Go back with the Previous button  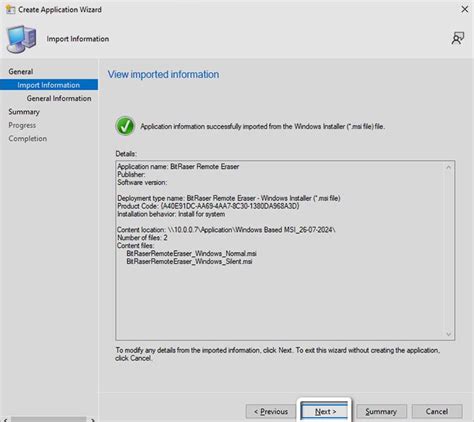point(271,411)
